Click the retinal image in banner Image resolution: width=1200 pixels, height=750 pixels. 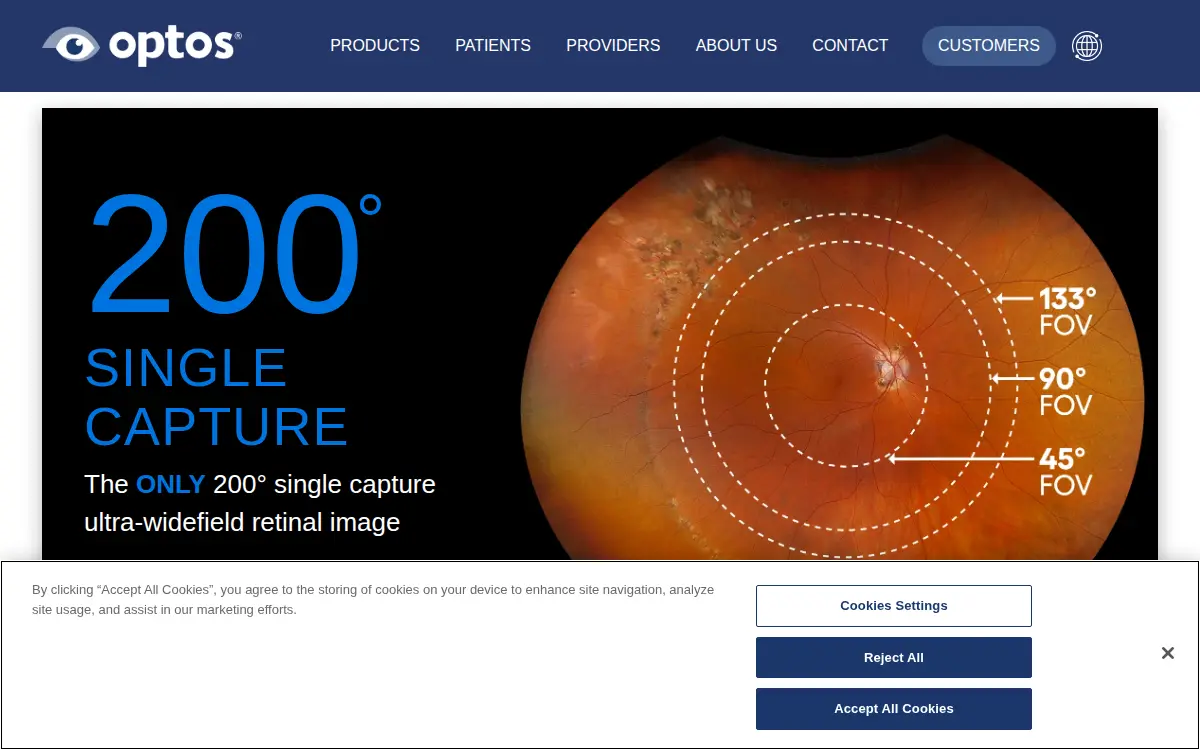click(832, 345)
